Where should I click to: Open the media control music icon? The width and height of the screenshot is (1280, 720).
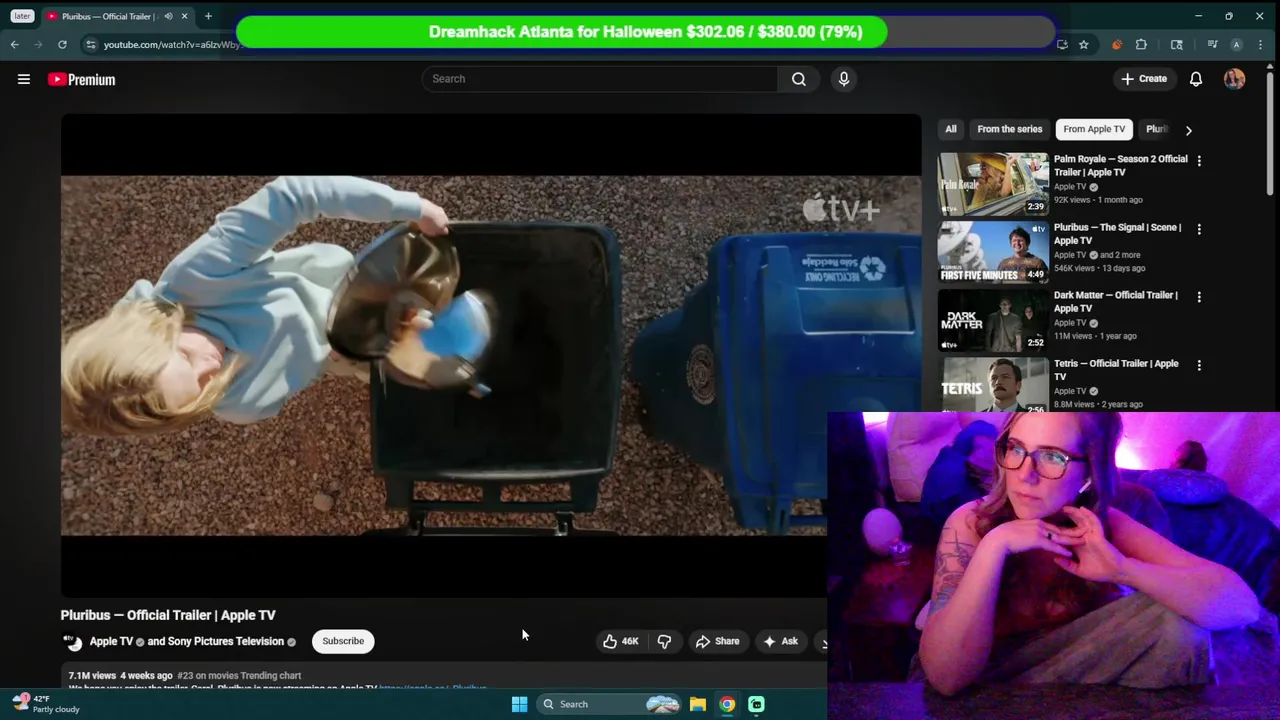[1212, 44]
